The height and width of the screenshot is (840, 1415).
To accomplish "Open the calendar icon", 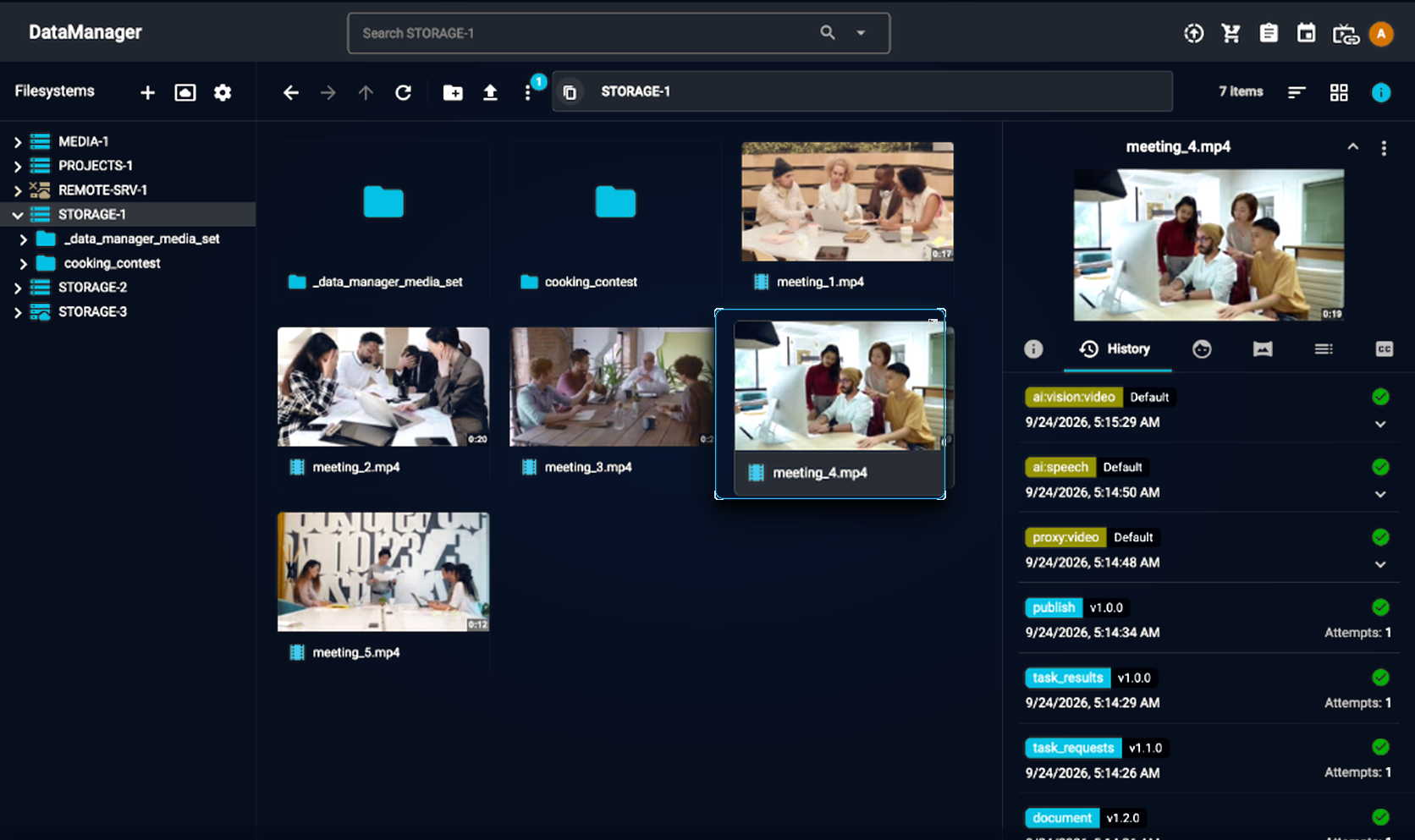I will (1307, 33).
